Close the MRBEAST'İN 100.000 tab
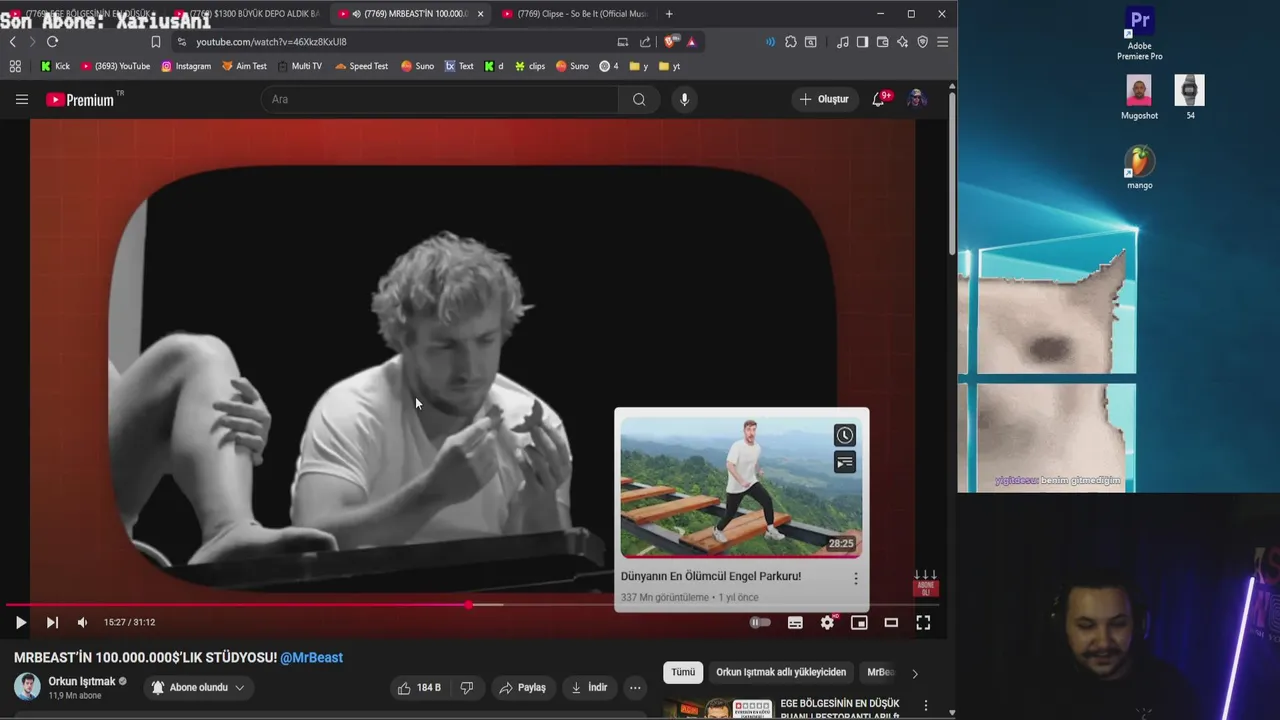 pyautogui.click(x=481, y=14)
